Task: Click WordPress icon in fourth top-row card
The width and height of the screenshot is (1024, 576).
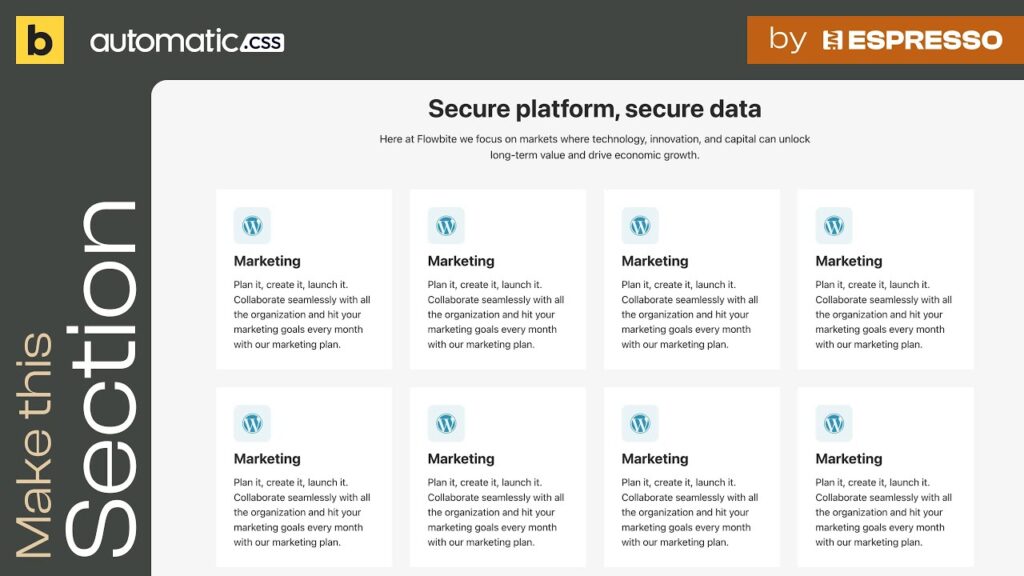Action: [834, 225]
